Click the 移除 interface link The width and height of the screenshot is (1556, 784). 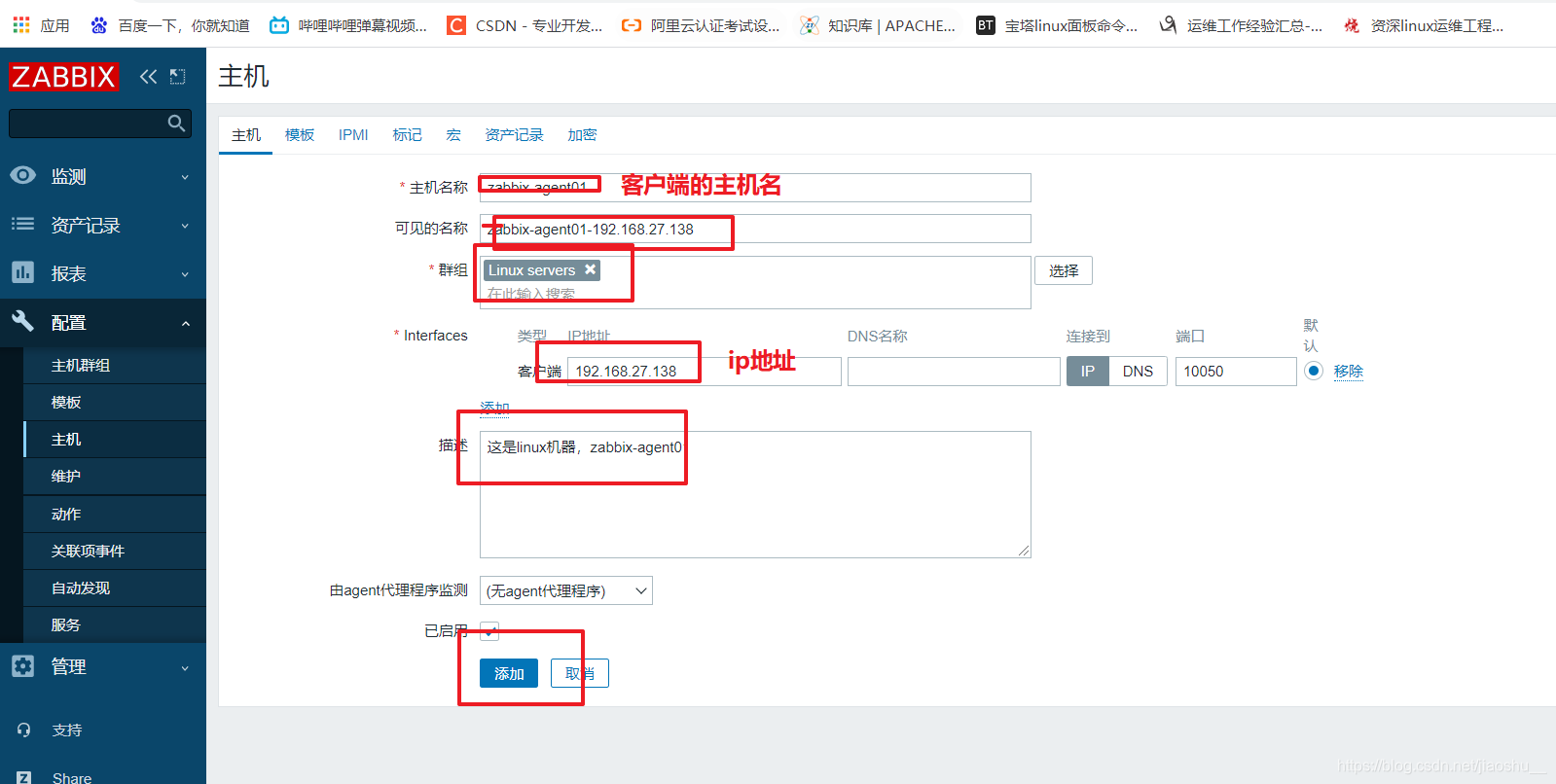coord(1349,371)
